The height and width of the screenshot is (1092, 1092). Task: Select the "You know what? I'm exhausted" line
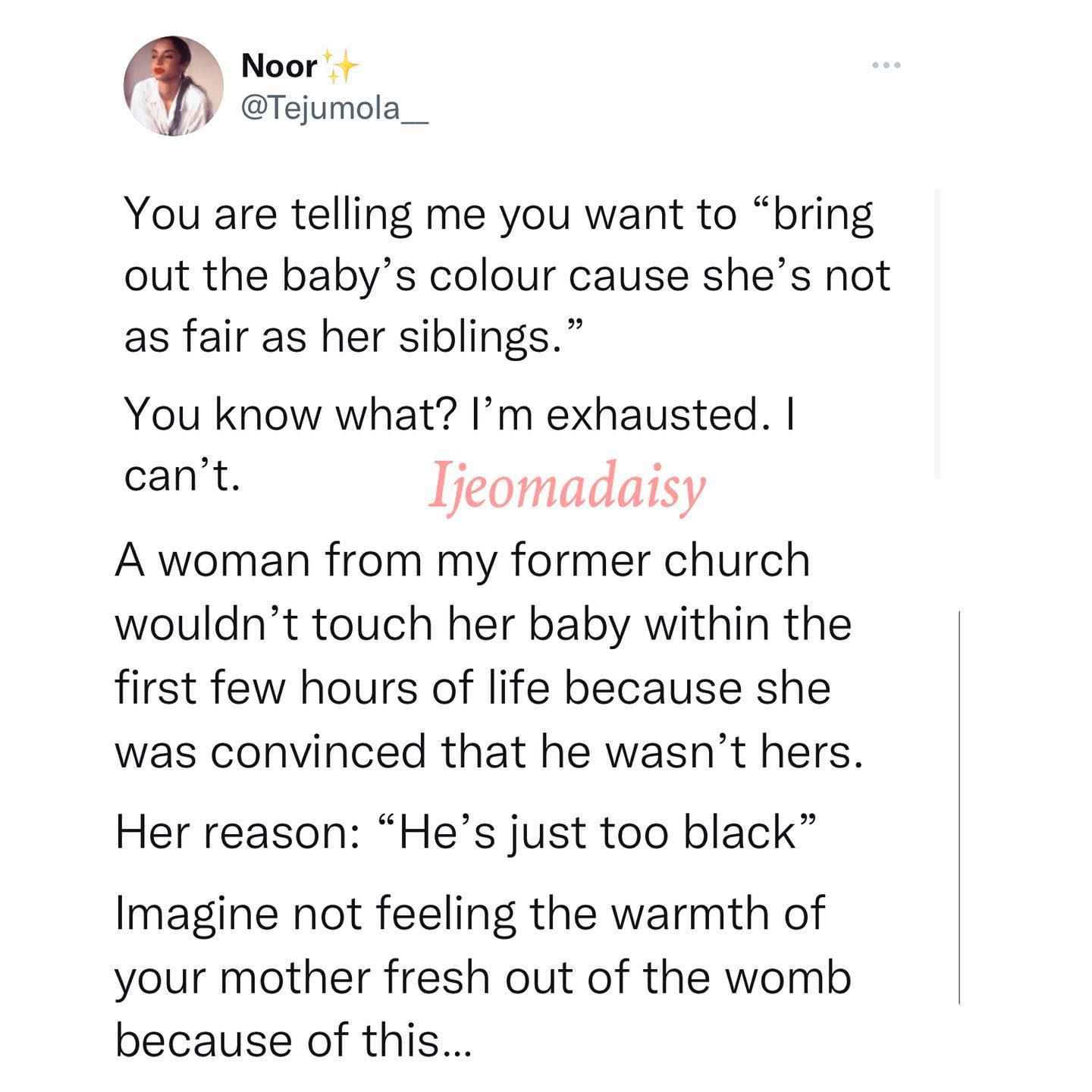460,415
